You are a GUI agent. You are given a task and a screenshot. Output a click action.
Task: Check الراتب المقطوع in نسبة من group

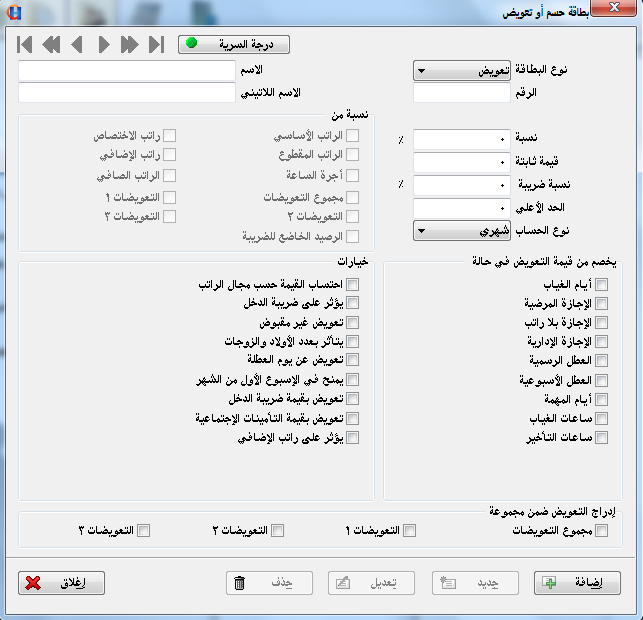352,155
